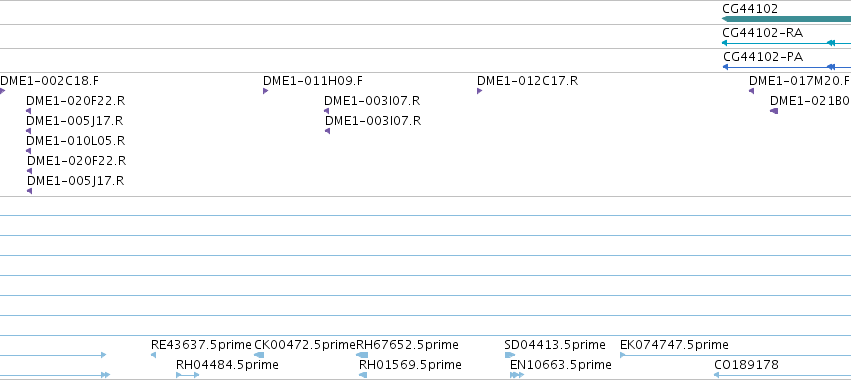This screenshot has height=380, width=851.
Task: Click the blue arrow under CK00472.5prime
Action: tap(259, 355)
